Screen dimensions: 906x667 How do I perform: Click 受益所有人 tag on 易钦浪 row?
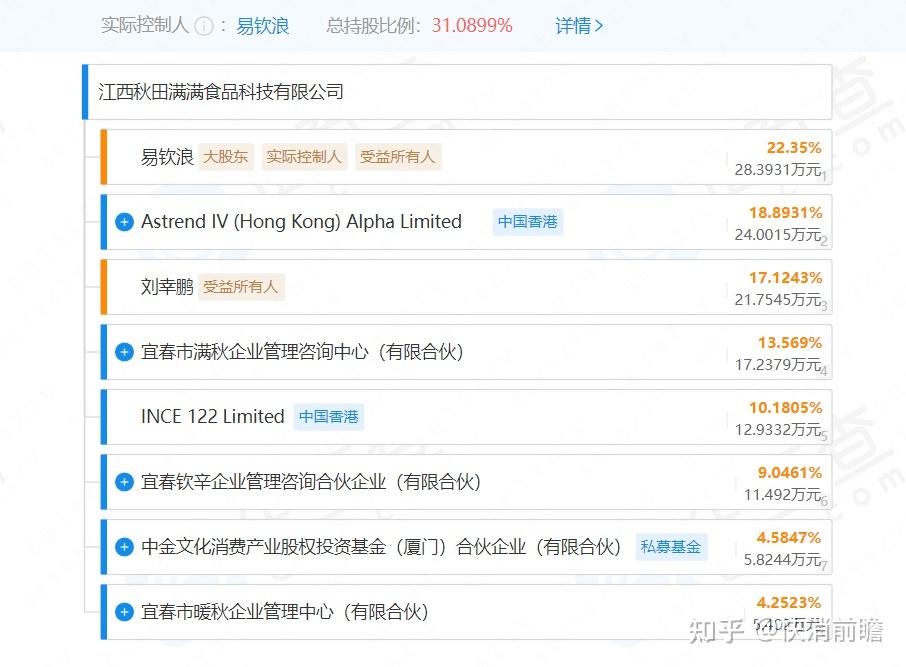[x=398, y=157]
